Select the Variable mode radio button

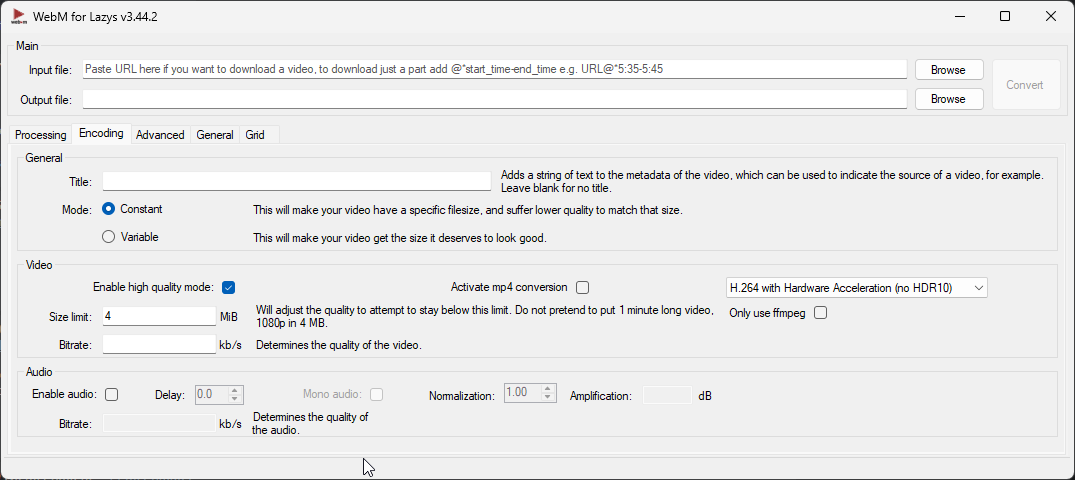click(108, 237)
